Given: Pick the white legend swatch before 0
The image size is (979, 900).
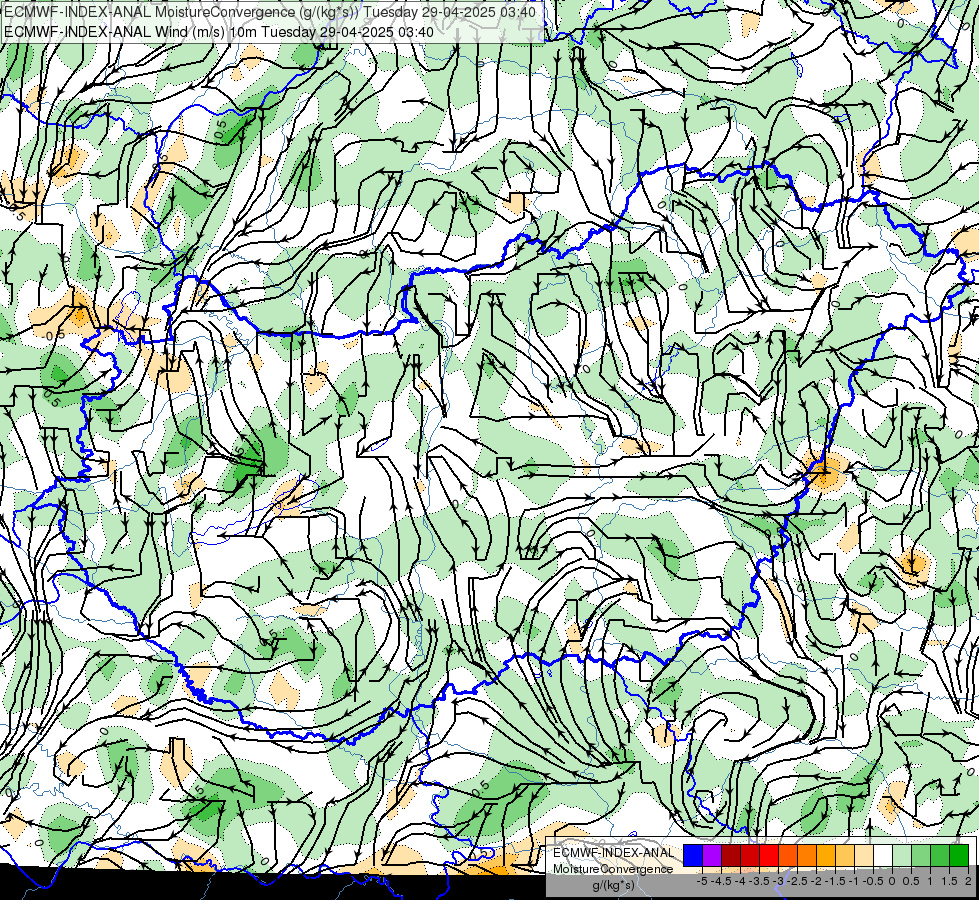Looking at the screenshot, I should coord(883,855).
